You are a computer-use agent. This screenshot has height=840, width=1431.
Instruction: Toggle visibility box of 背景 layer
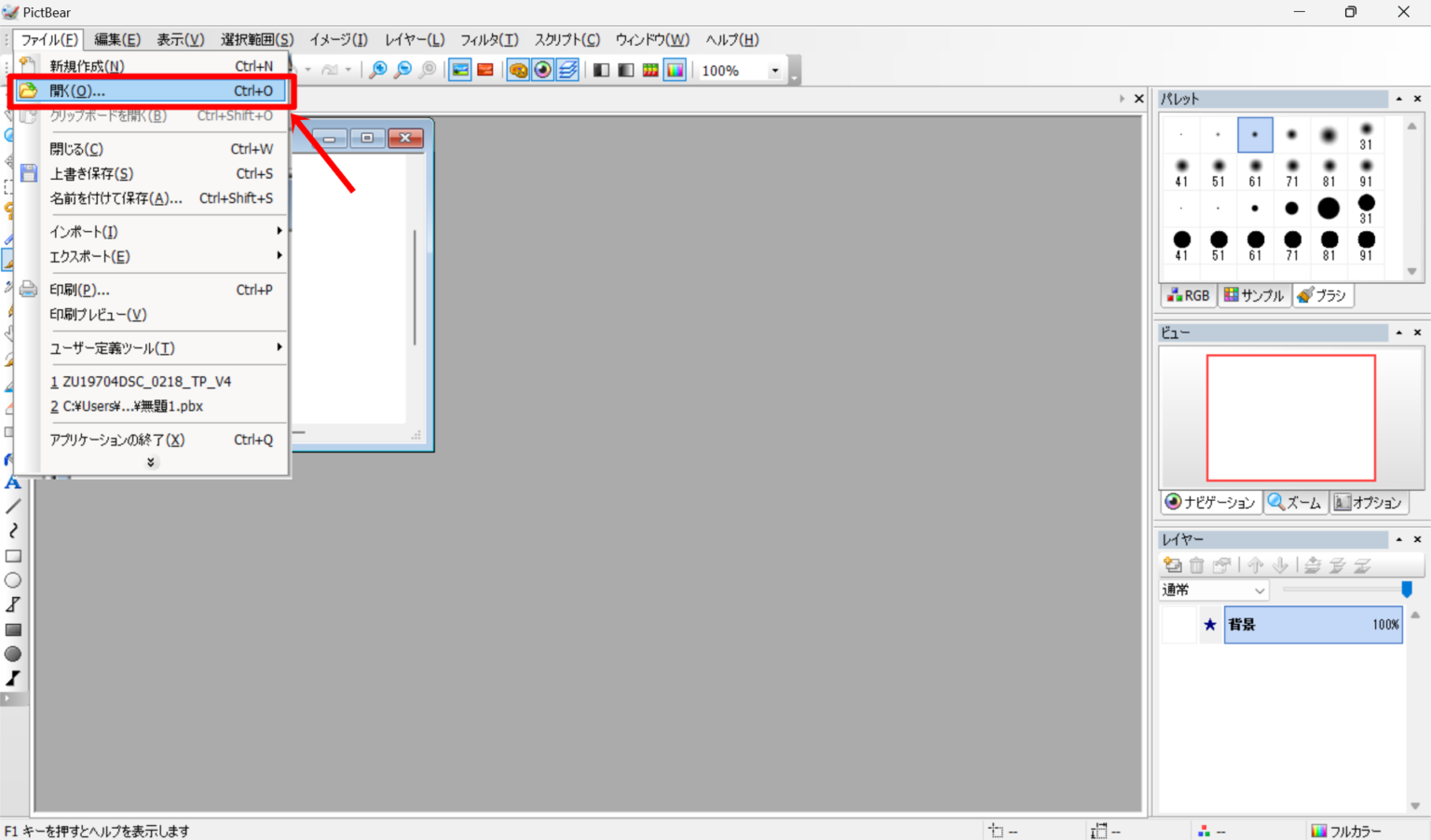click(x=1179, y=625)
